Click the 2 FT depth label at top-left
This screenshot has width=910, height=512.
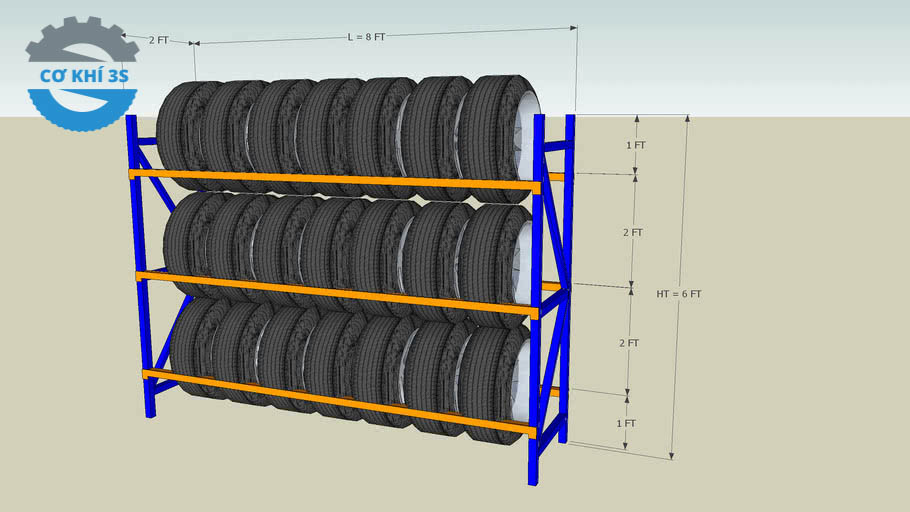(x=158, y=40)
